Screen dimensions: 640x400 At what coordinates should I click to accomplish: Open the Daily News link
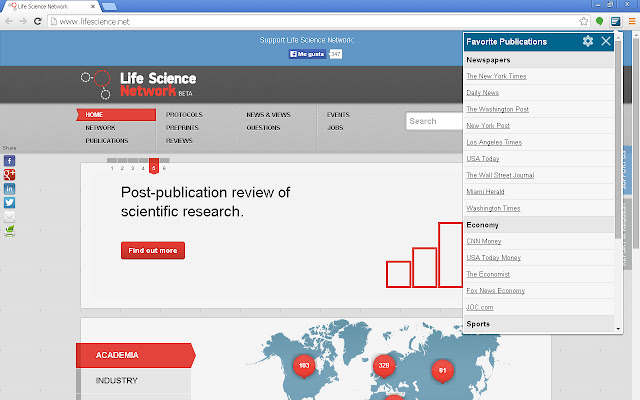(482, 93)
